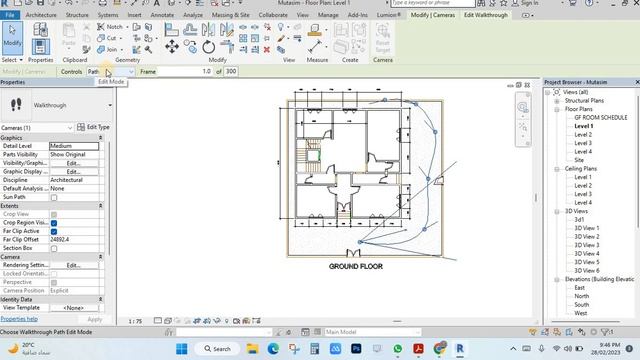This screenshot has height=360, width=640.
Task: Click the view scale 1:75
Action: tap(135, 321)
